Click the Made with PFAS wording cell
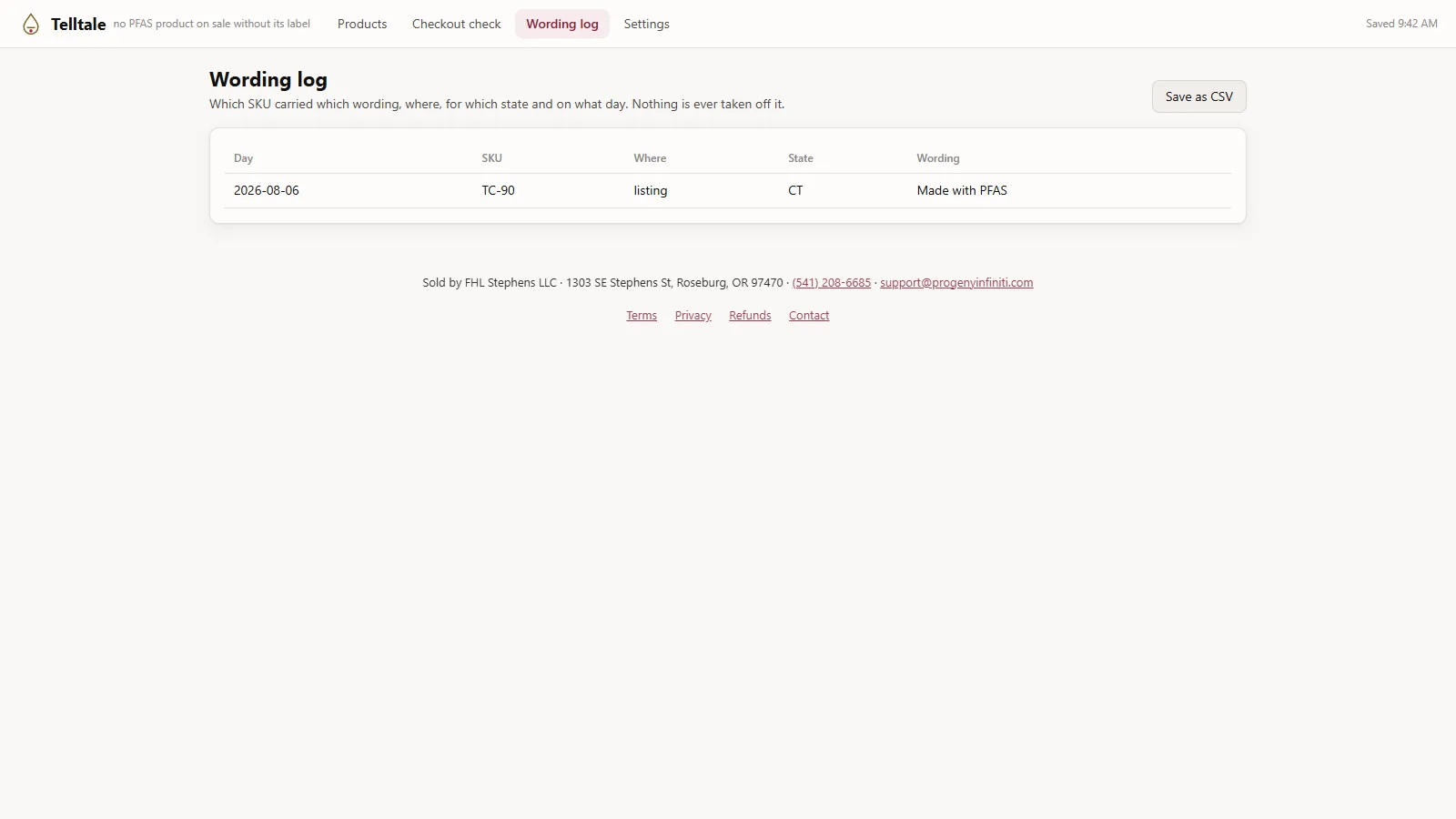This screenshot has height=819, width=1456. coord(962,190)
